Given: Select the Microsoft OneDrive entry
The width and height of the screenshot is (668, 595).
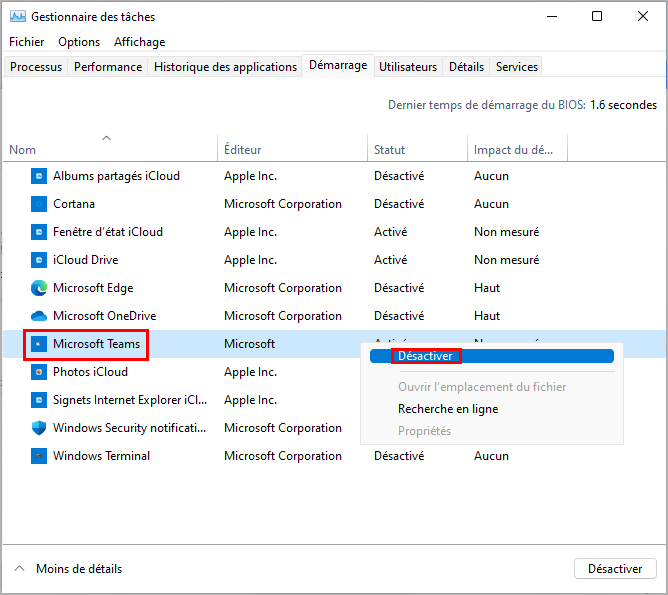Looking at the screenshot, I should pyautogui.click(x=104, y=316).
